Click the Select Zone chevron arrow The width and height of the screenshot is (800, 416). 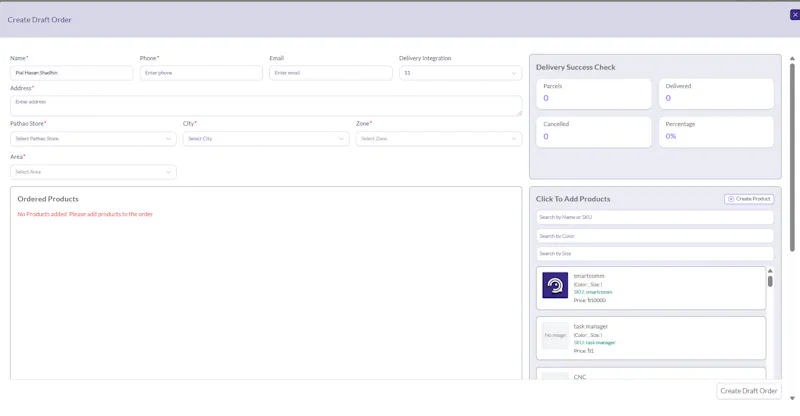(x=514, y=139)
